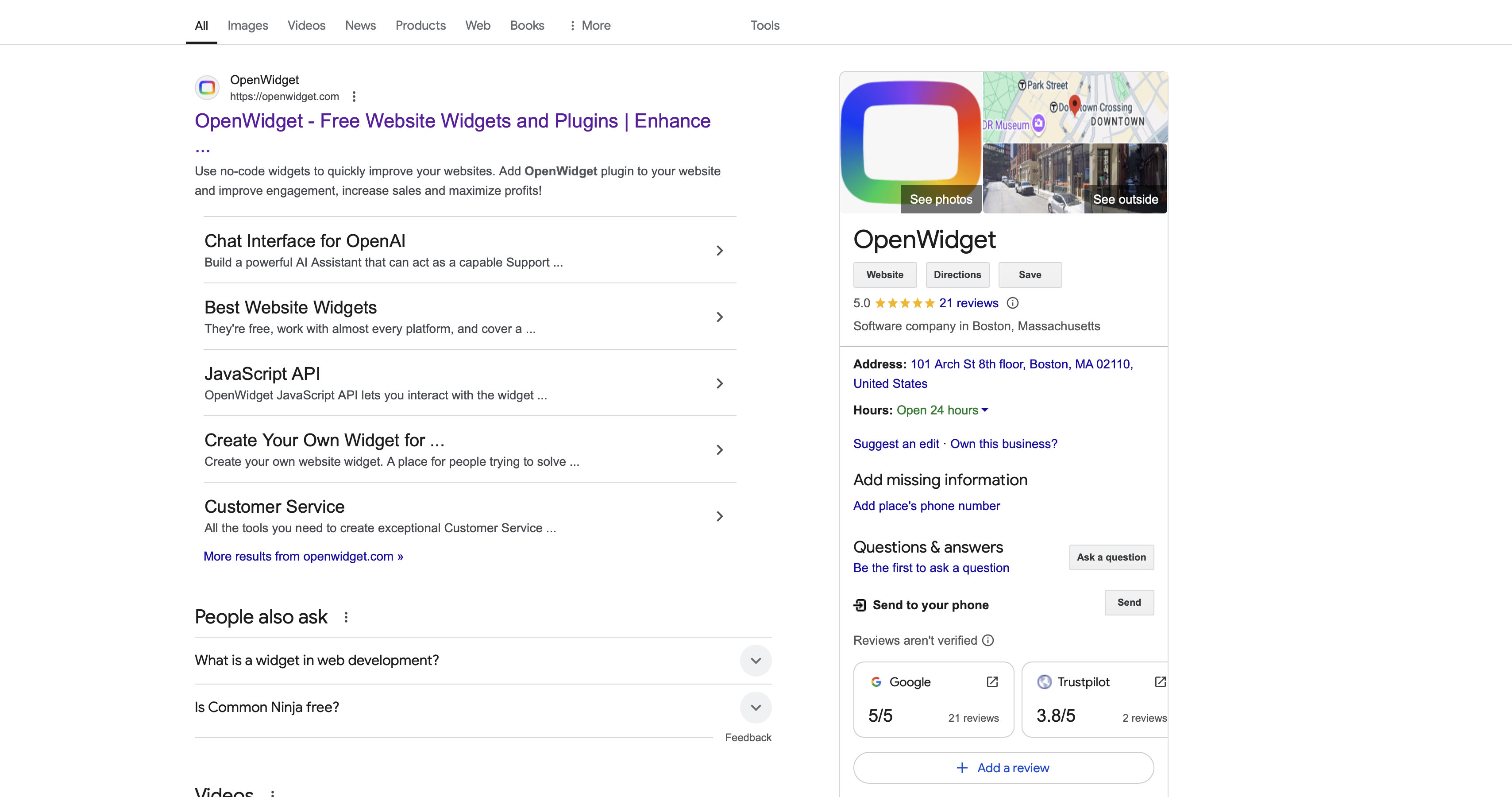Viewport: 1512px width, 797px height.
Task: Click the Save button for OpenWidget
Action: pos(1030,275)
